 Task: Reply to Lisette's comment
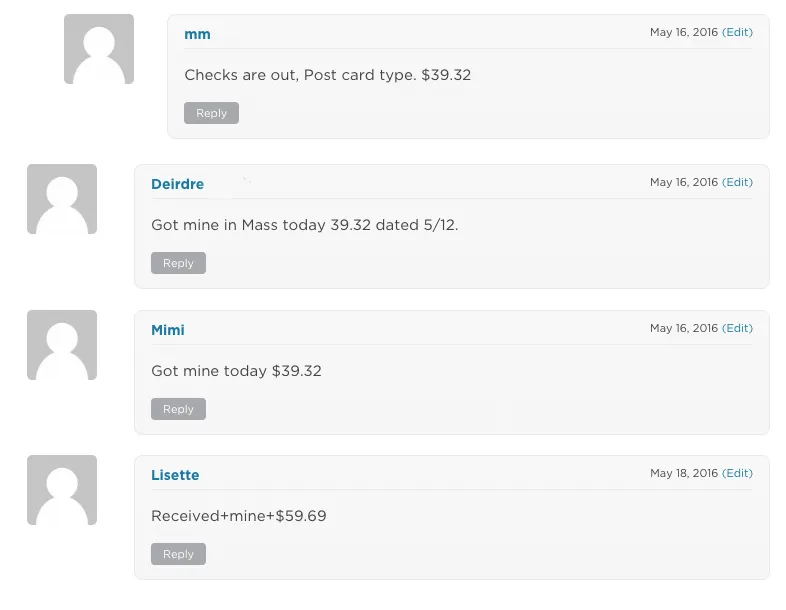pyautogui.click(x=178, y=554)
